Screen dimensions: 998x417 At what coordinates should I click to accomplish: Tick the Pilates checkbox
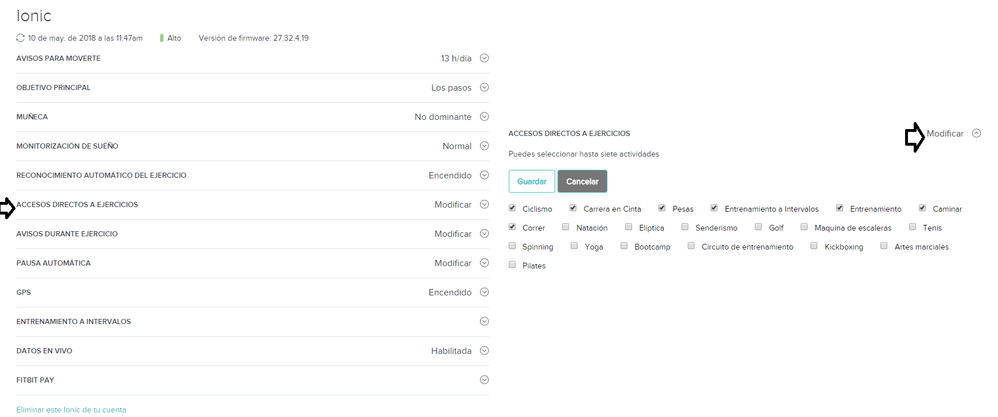pyautogui.click(x=513, y=265)
